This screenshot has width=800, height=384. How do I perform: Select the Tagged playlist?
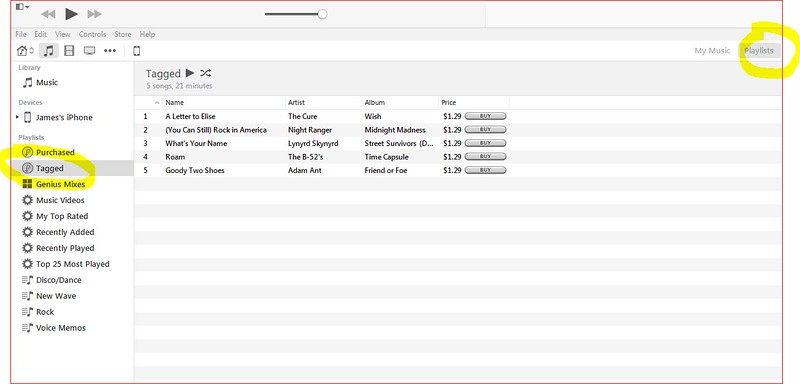[x=49, y=168]
